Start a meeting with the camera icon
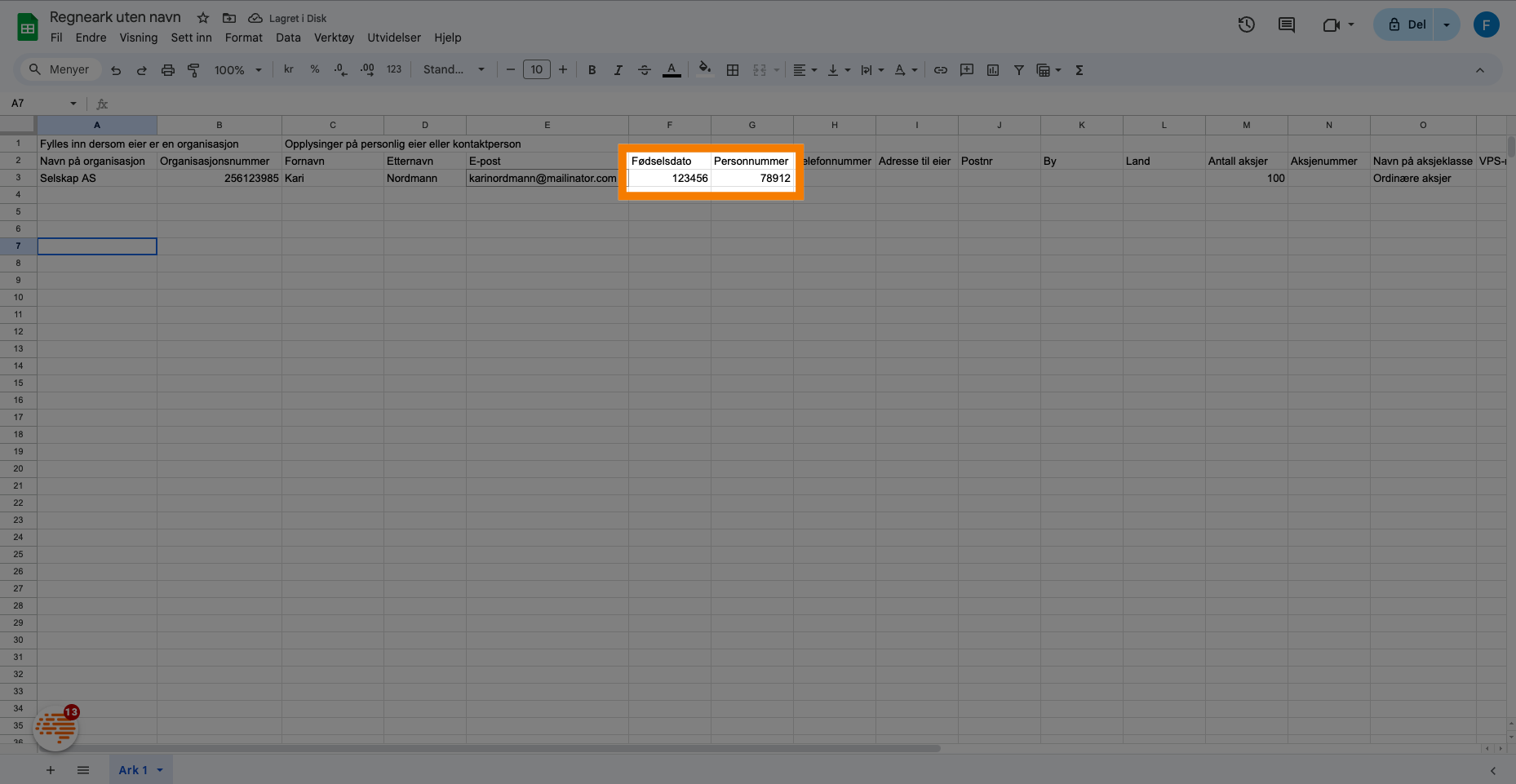1516x784 pixels. 1332,24
